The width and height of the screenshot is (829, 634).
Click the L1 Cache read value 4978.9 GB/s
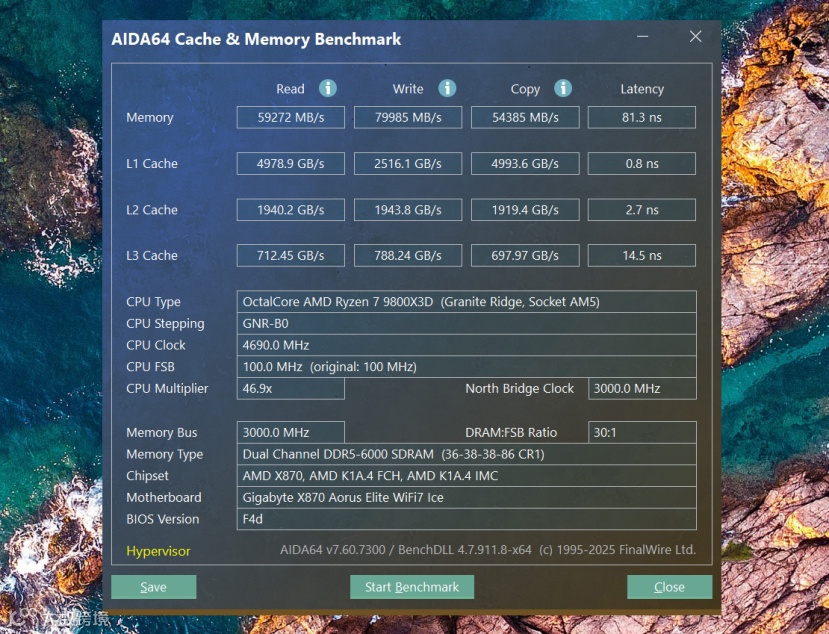(x=291, y=163)
